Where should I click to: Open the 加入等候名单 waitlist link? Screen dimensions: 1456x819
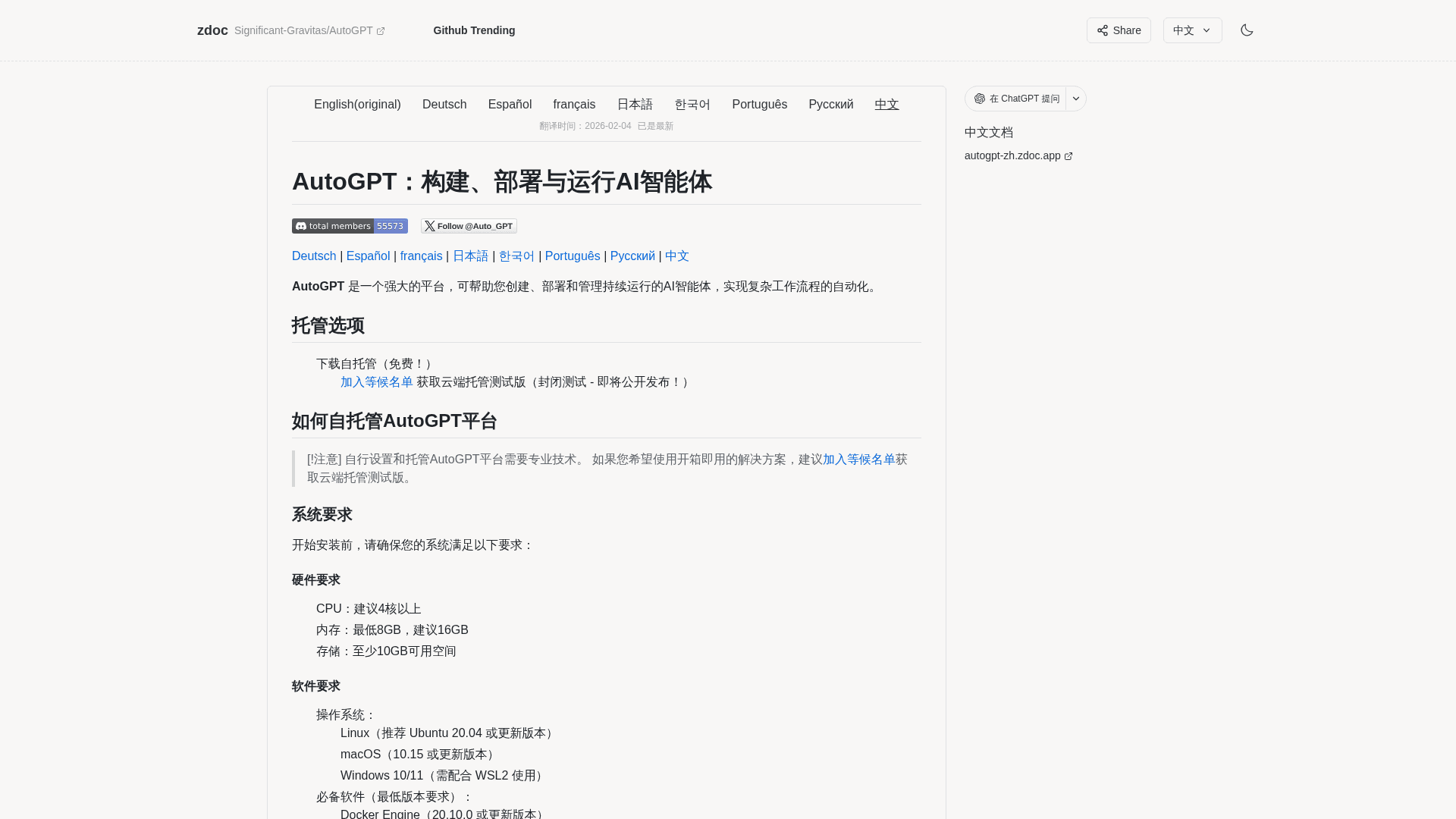(x=376, y=382)
